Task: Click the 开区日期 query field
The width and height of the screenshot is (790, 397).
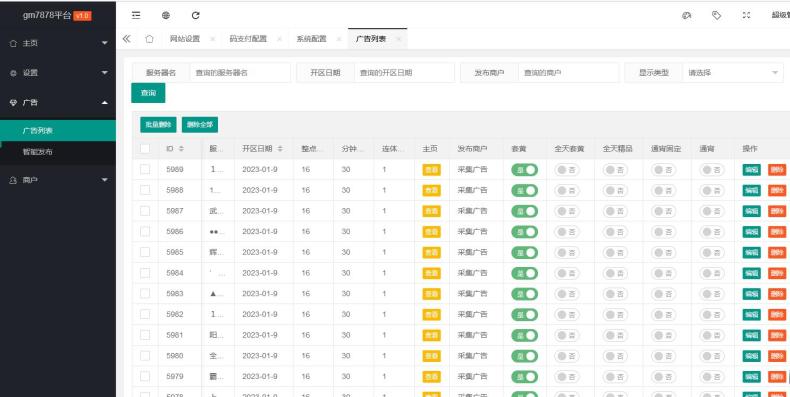Action: point(404,73)
